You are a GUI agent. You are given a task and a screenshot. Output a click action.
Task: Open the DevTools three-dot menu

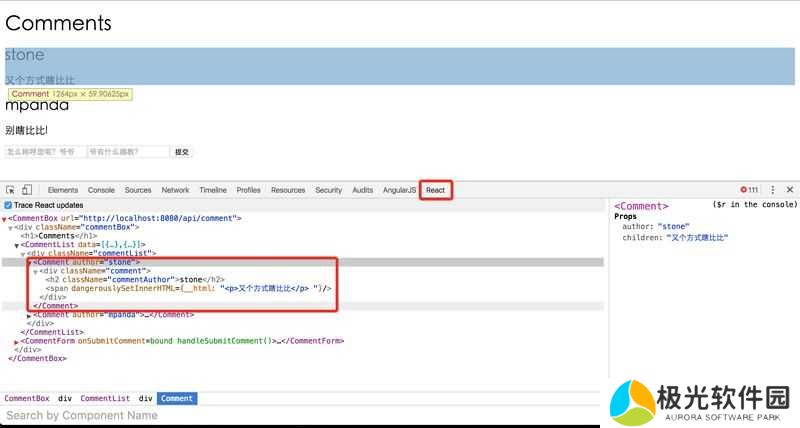772,190
